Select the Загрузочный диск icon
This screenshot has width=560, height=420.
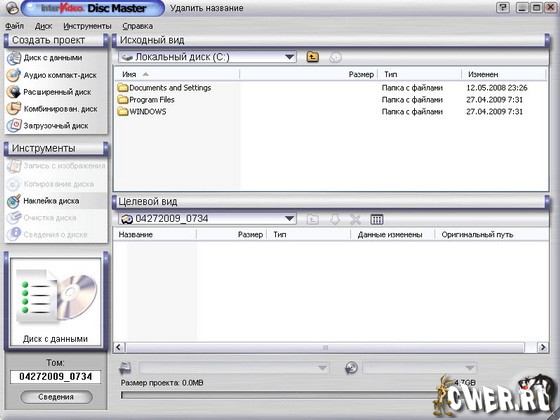pyautogui.click(x=14, y=126)
